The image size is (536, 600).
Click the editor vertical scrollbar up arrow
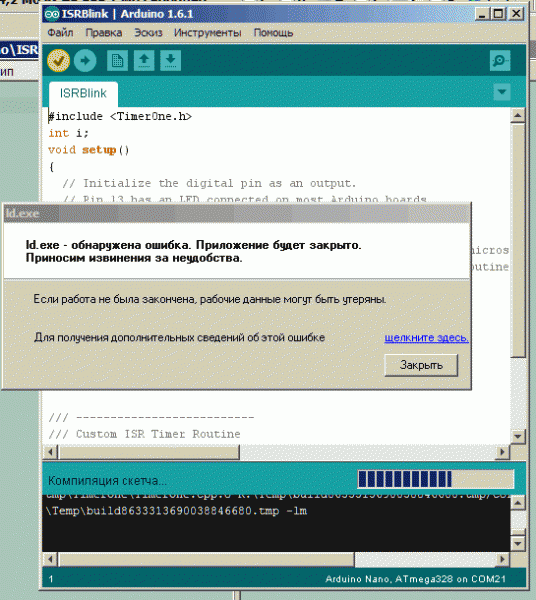click(518, 115)
